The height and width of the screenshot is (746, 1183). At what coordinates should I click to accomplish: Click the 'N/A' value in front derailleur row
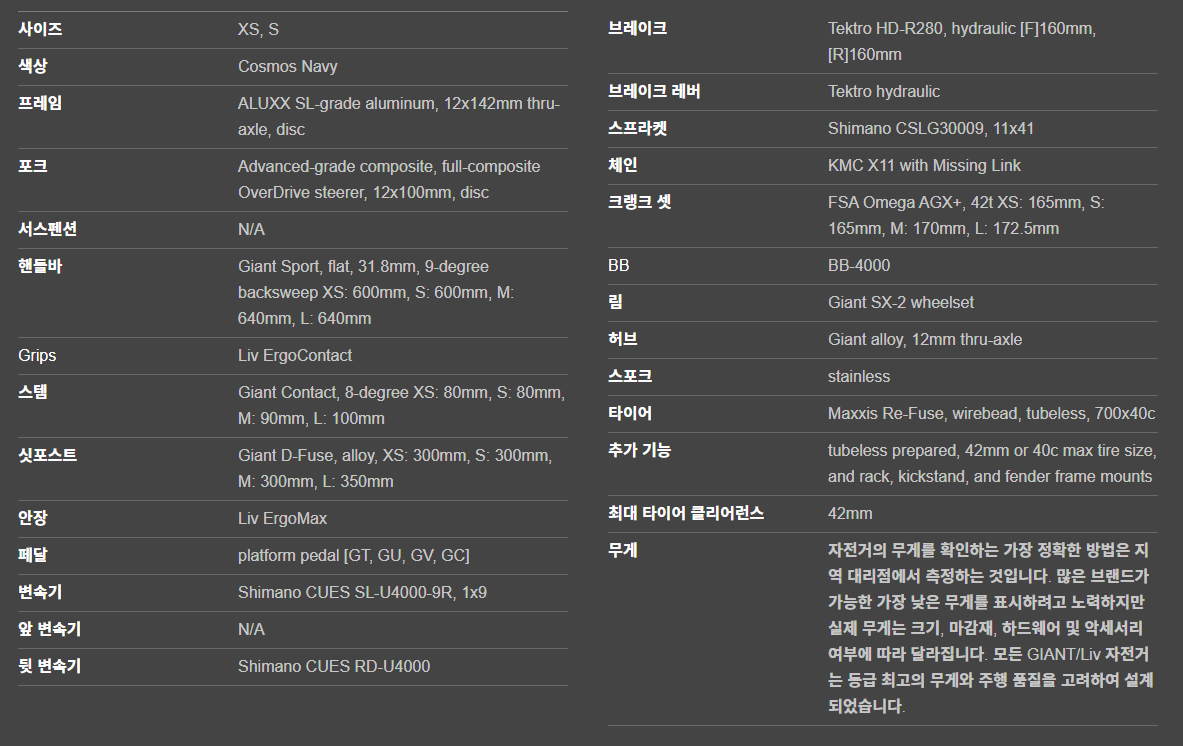click(x=251, y=629)
